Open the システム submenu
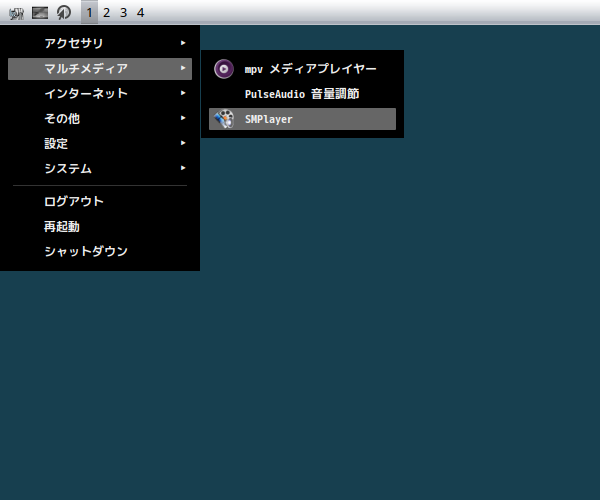Image resolution: width=600 pixels, height=500 pixels. pyautogui.click(x=100, y=168)
